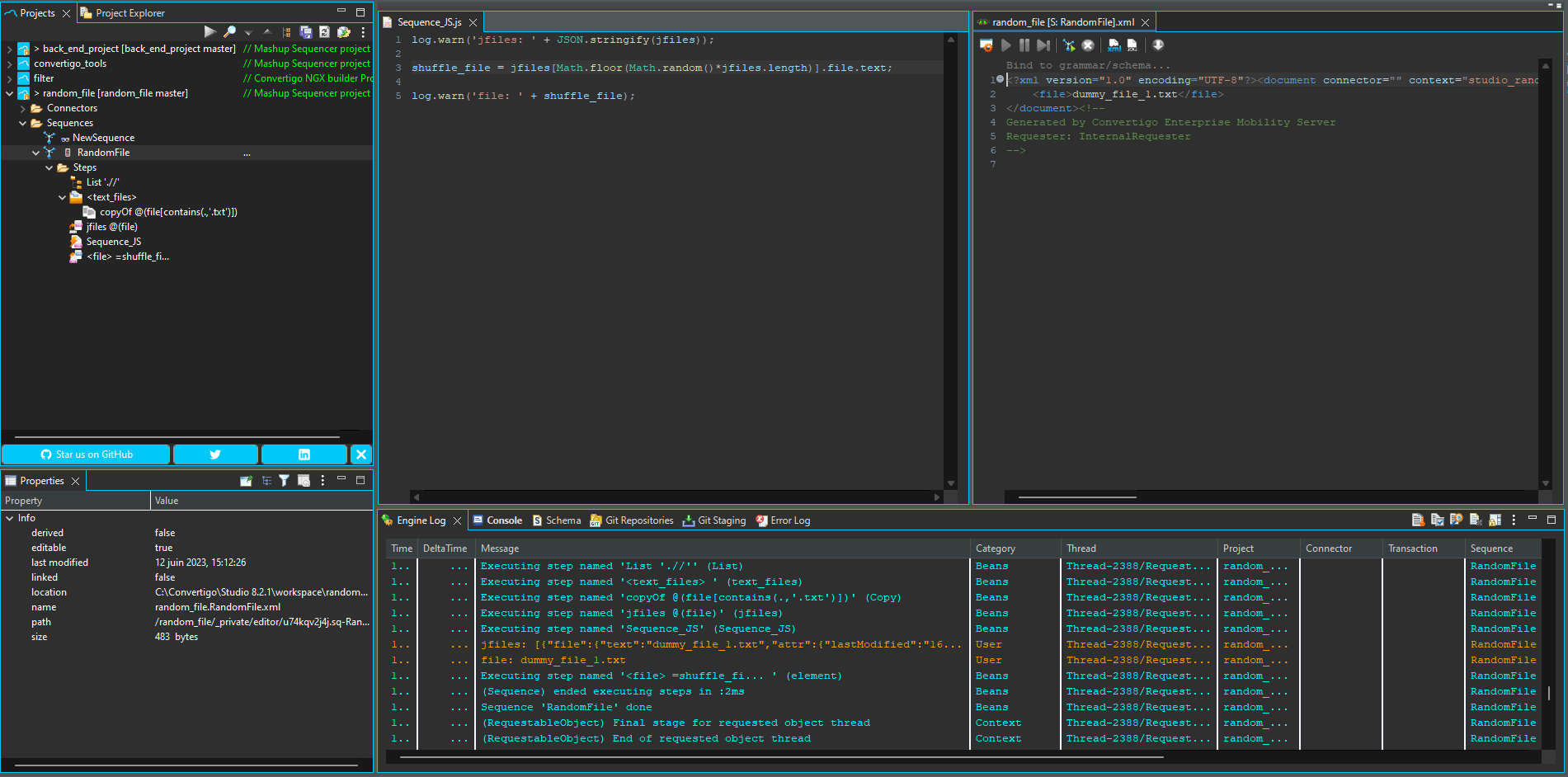Click the Message column header in Engine Log
Image resolution: width=1568 pixels, height=777 pixels.
(500, 549)
